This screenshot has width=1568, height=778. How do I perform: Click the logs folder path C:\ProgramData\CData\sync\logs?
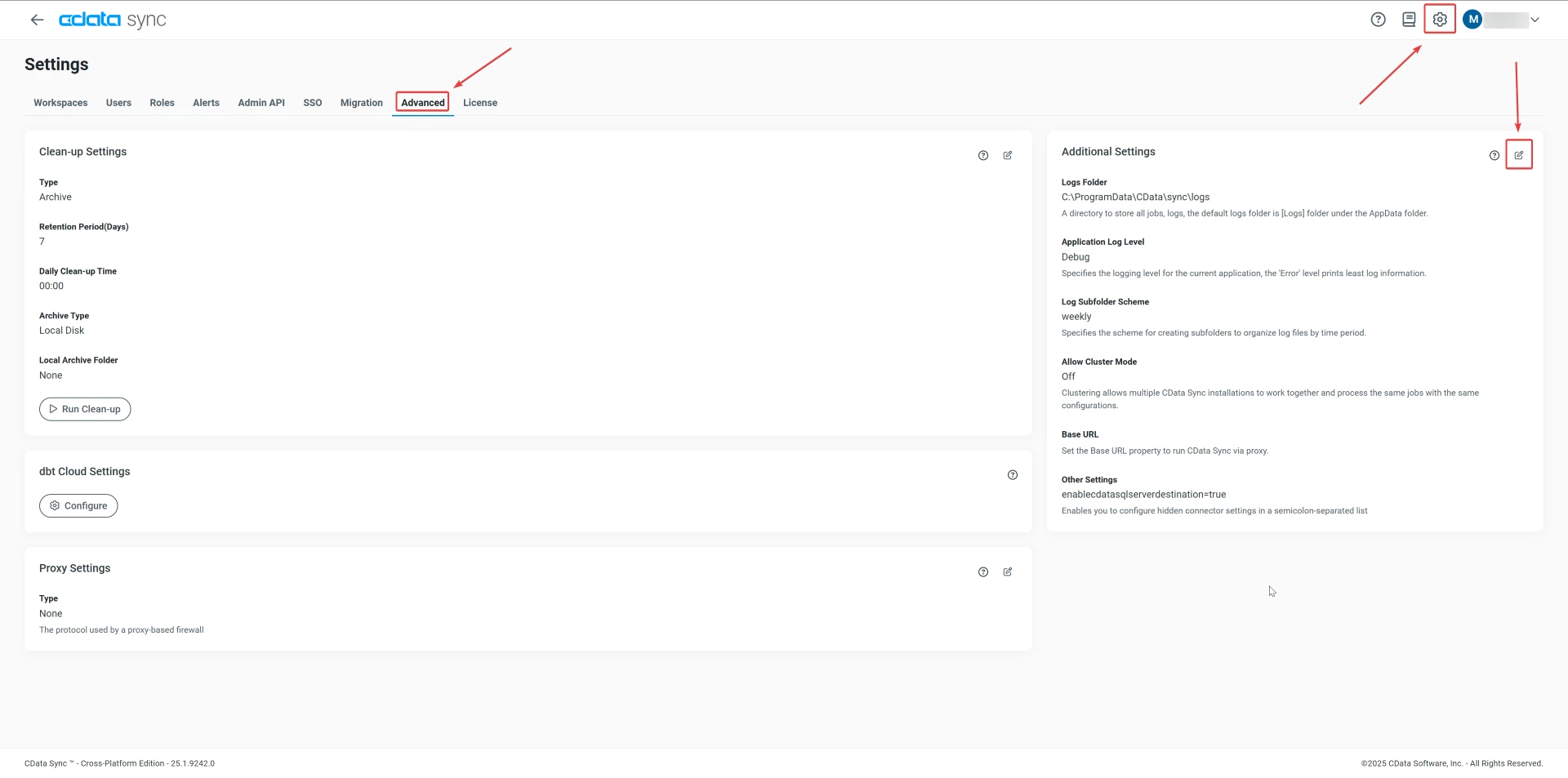click(1135, 198)
